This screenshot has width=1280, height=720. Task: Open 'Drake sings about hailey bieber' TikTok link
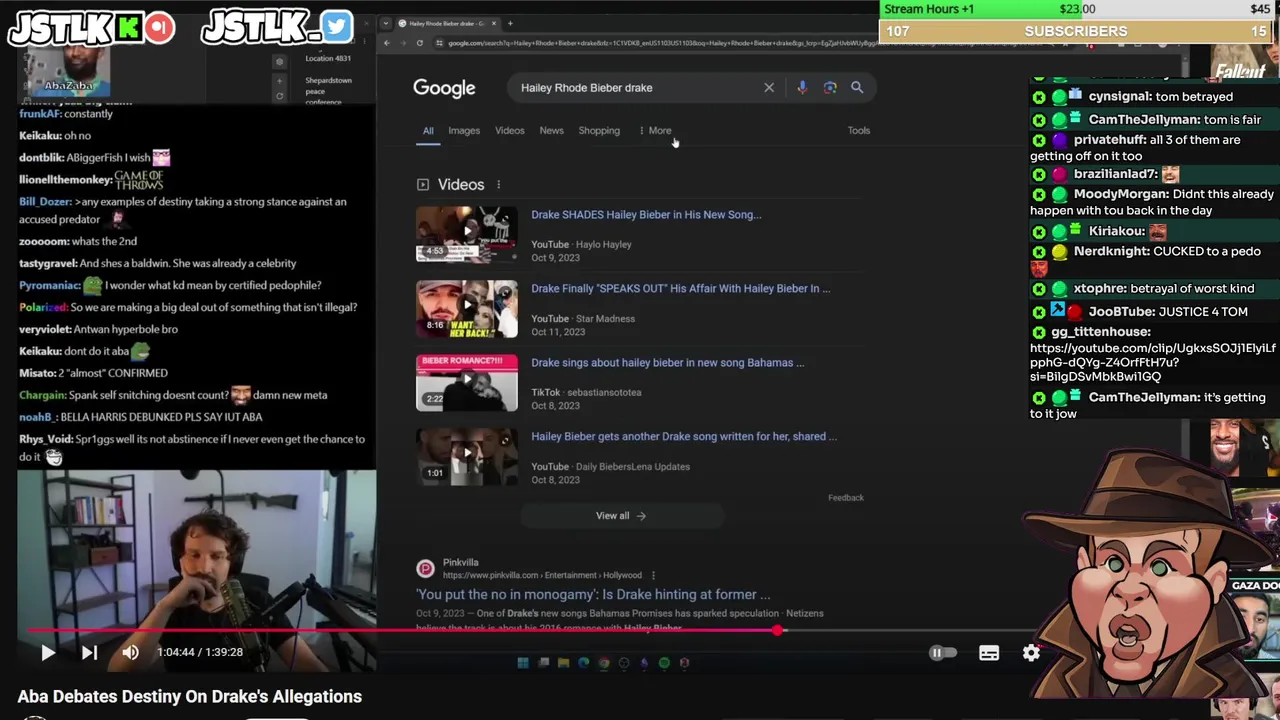click(x=668, y=362)
